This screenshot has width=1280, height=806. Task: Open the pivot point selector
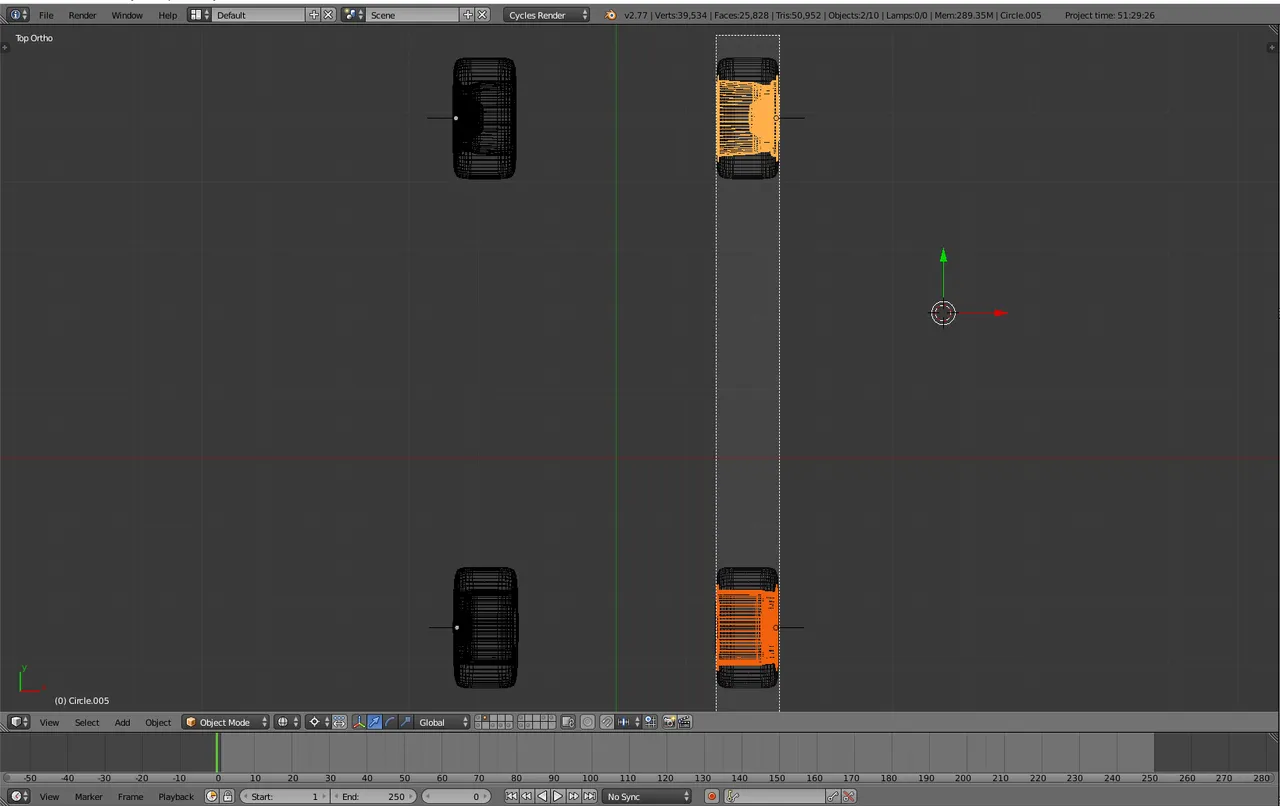tap(318, 722)
